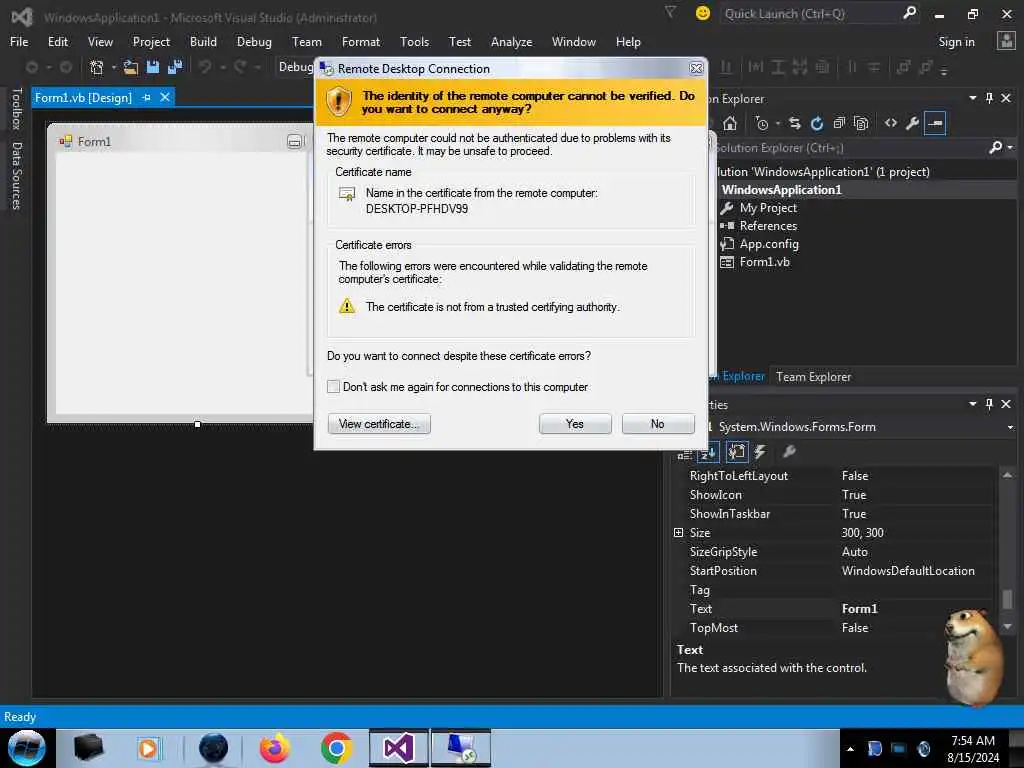
Task: Open the File menu
Action: 19,42
